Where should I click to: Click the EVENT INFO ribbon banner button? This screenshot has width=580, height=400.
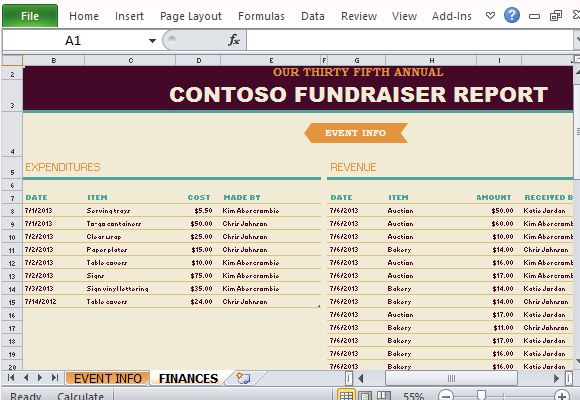pyautogui.click(x=356, y=133)
